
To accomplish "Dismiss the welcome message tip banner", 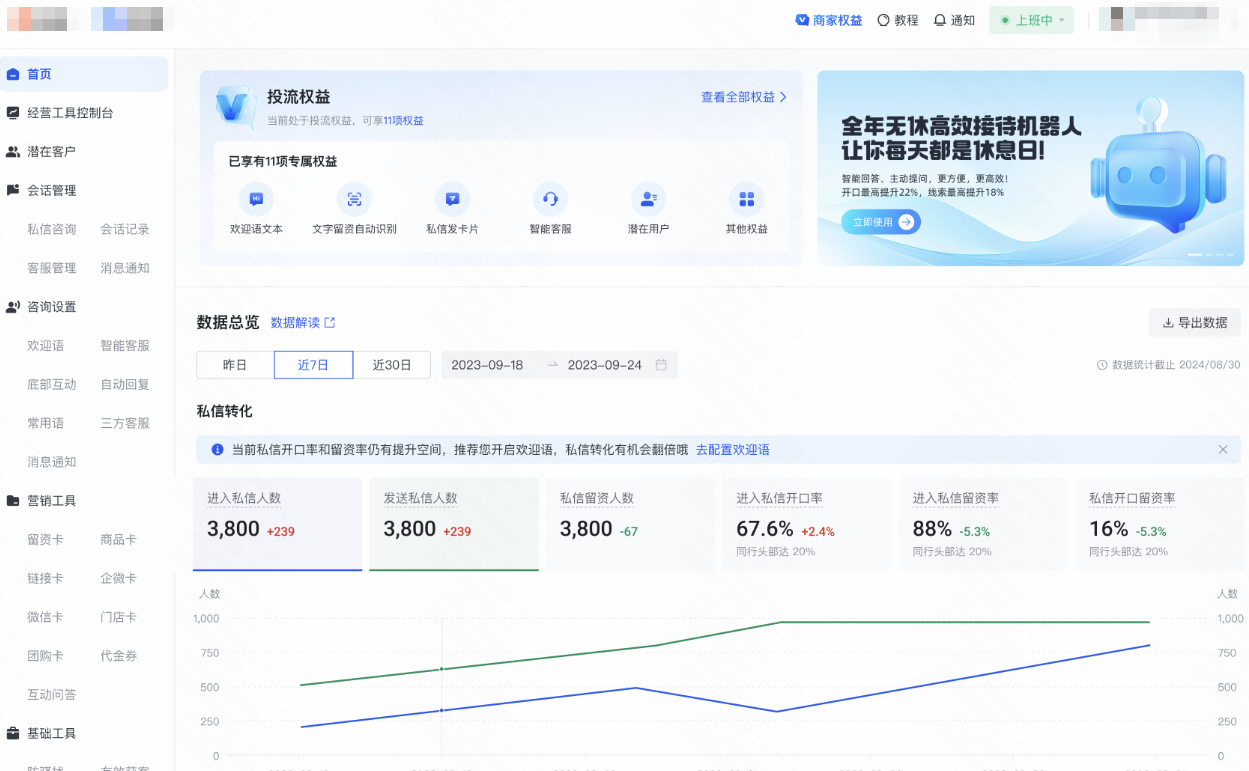I will point(1222,449).
